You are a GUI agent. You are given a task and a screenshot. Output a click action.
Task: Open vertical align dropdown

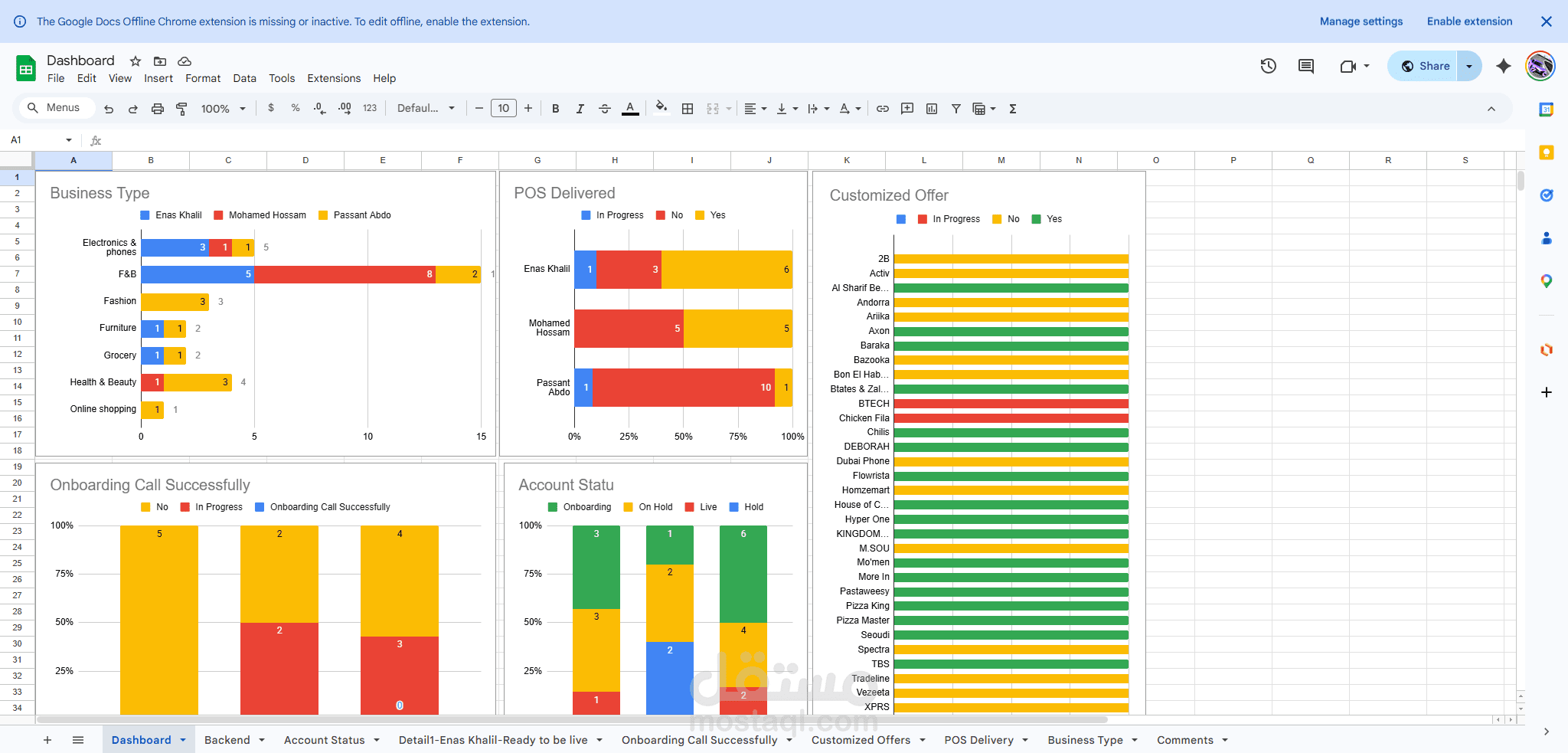787,109
